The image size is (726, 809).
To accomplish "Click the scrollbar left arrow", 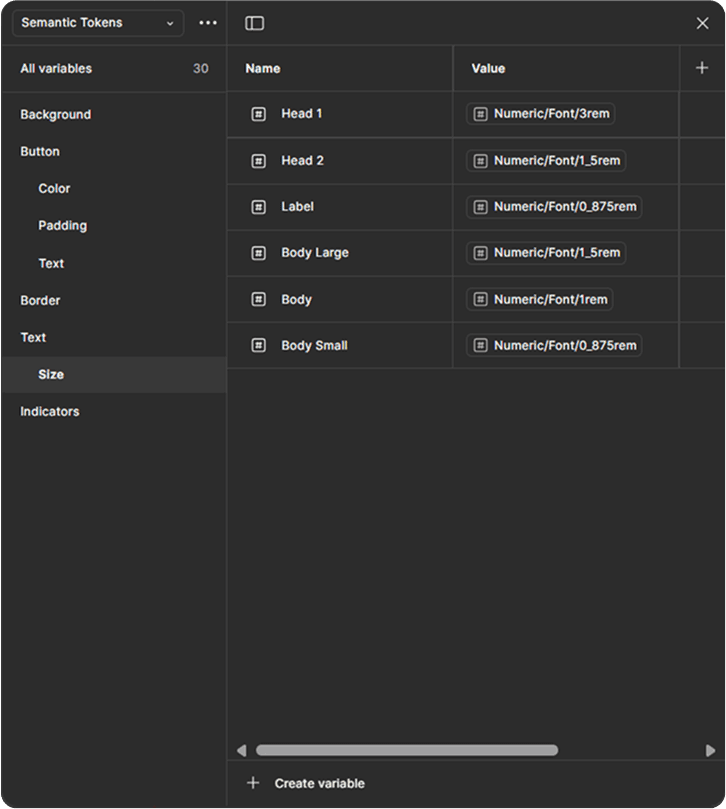I will [241, 750].
